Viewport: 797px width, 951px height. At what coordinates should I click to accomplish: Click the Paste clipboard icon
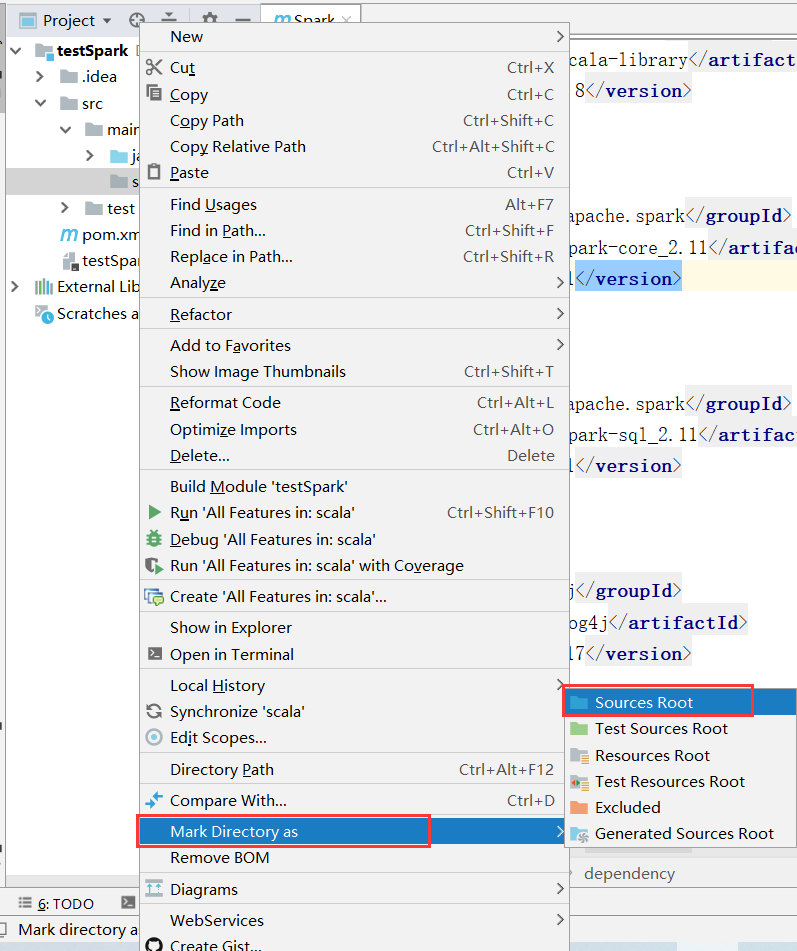(x=154, y=172)
